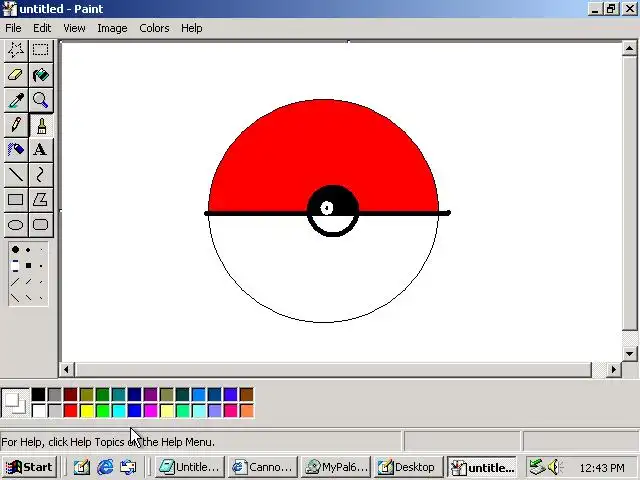Choose the large forward-slash brush shape
The height and width of the screenshot is (480, 640).
click(x=15, y=282)
